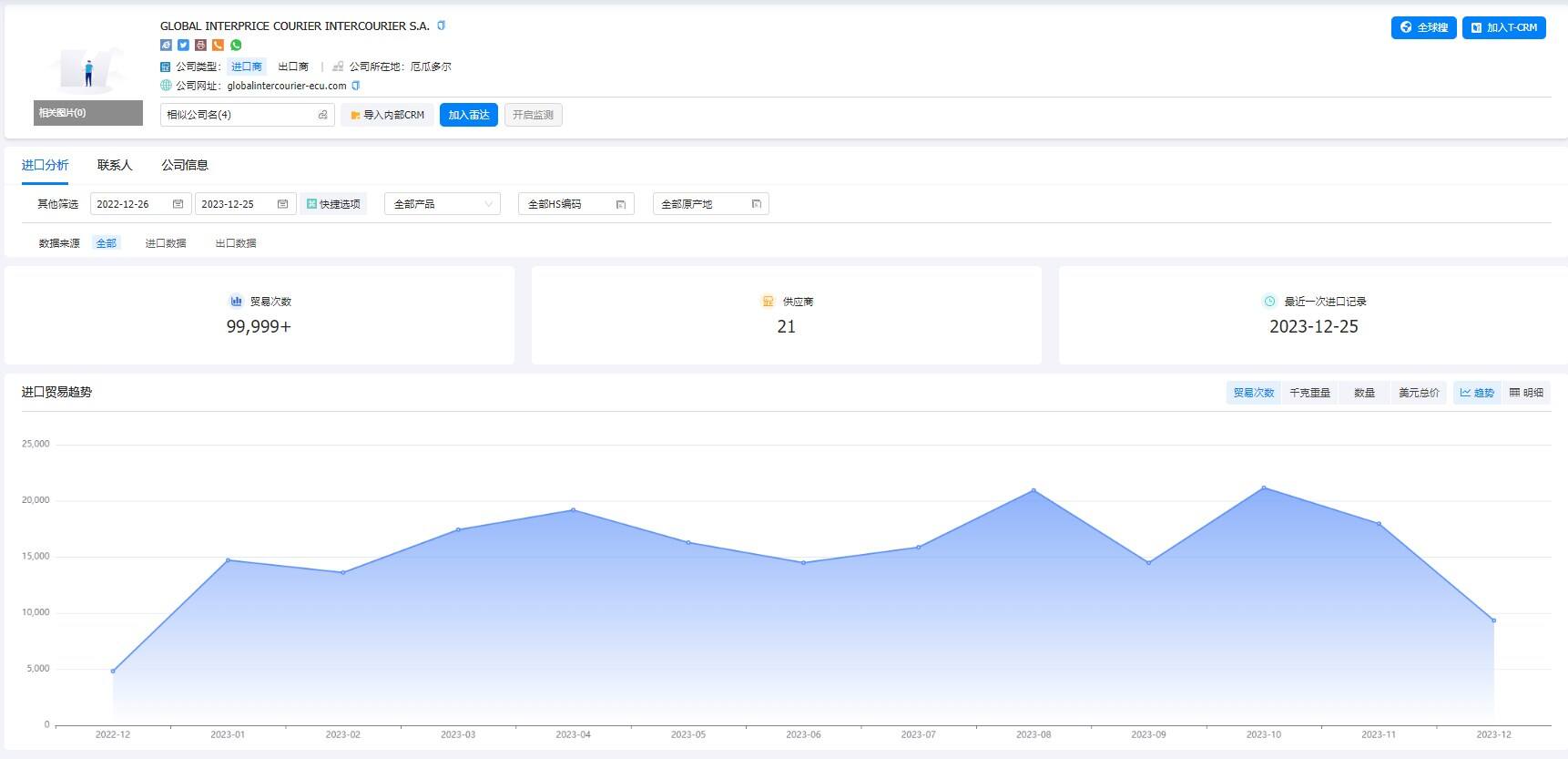The image size is (1568, 759).
Task: Select 出口数据 data source
Action: (x=236, y=243)
